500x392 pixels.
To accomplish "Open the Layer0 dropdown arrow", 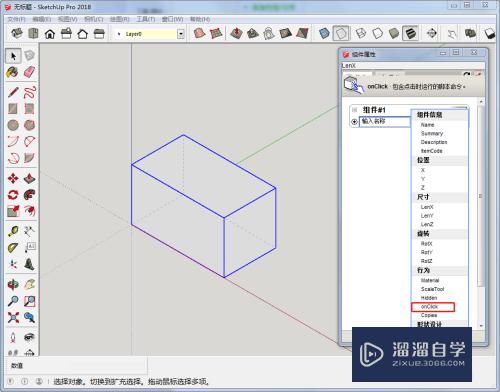I will [181, 34].
